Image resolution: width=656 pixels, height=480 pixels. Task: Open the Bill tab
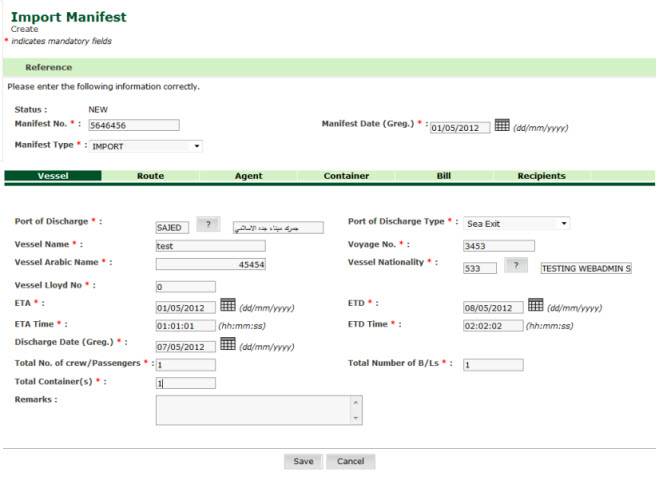(x=444, y=176)
